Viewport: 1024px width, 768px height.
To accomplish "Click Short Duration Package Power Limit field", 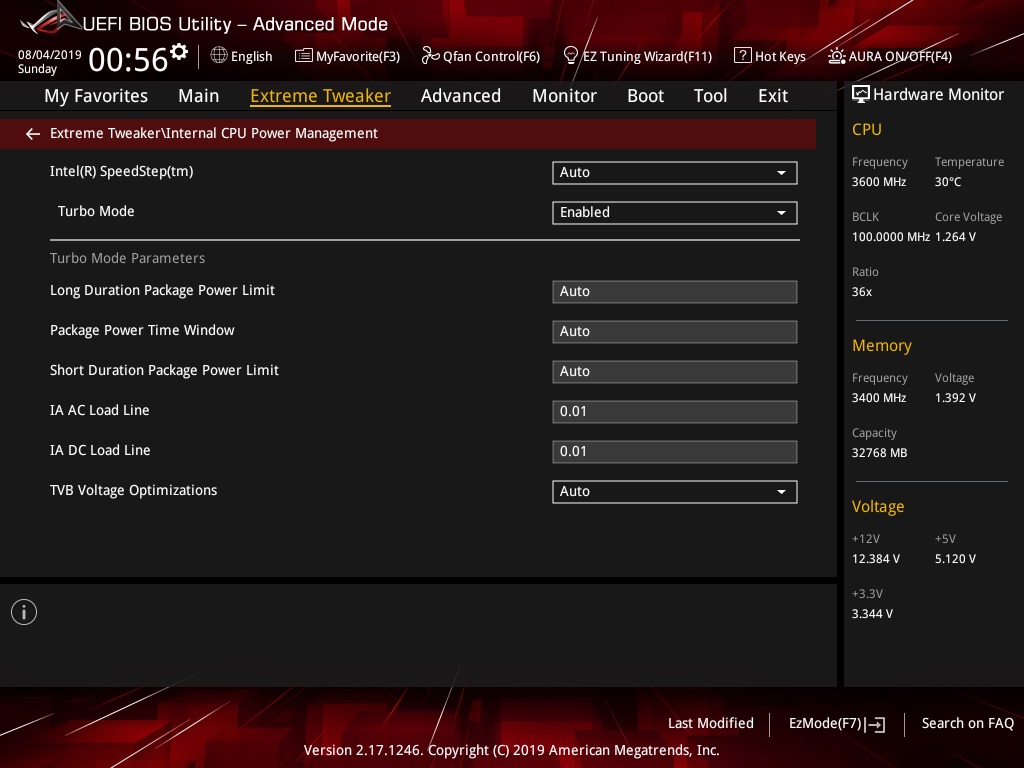I will [675, 372].
